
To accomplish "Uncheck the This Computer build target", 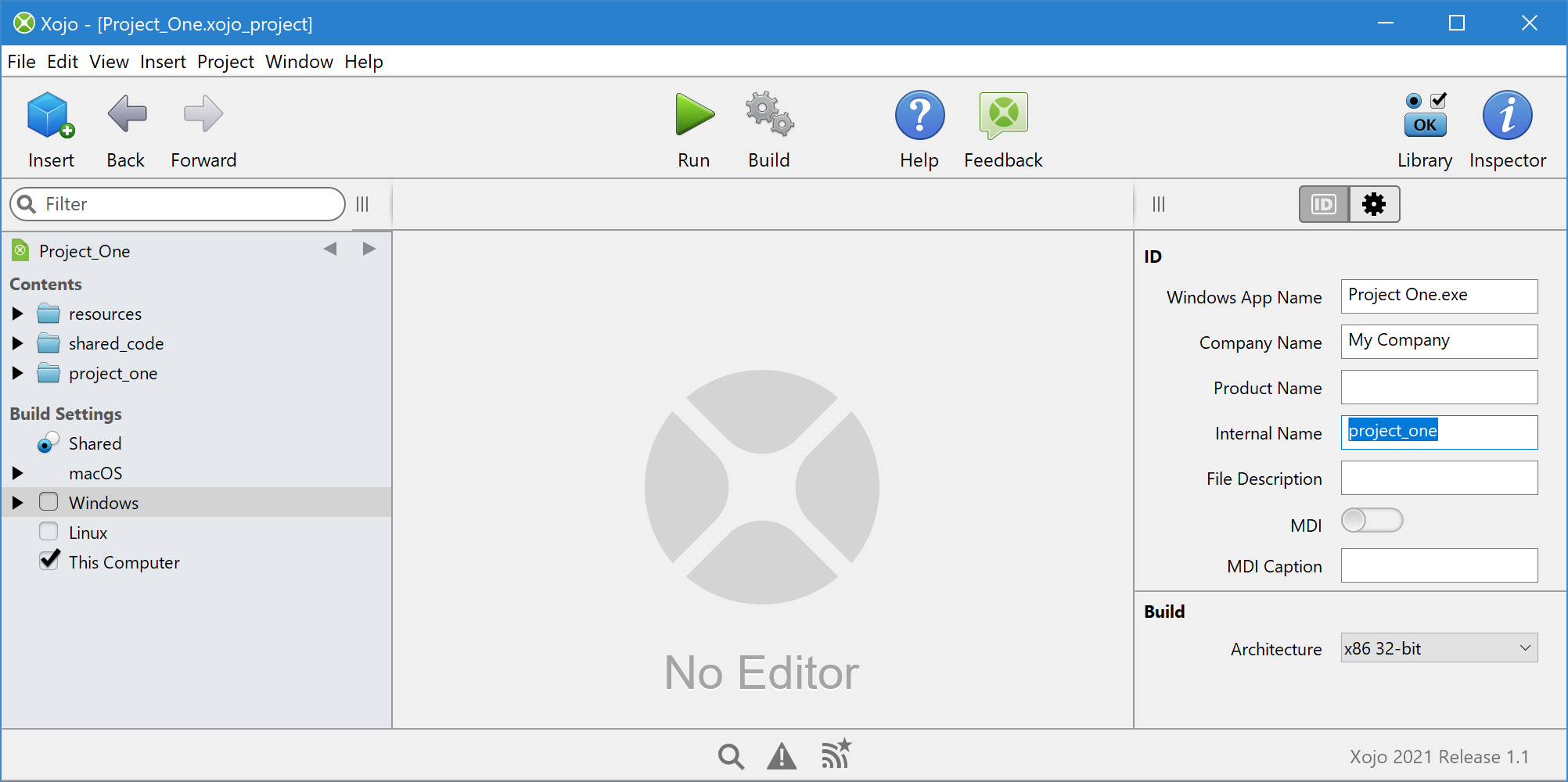I will click(x=49, y=560).
